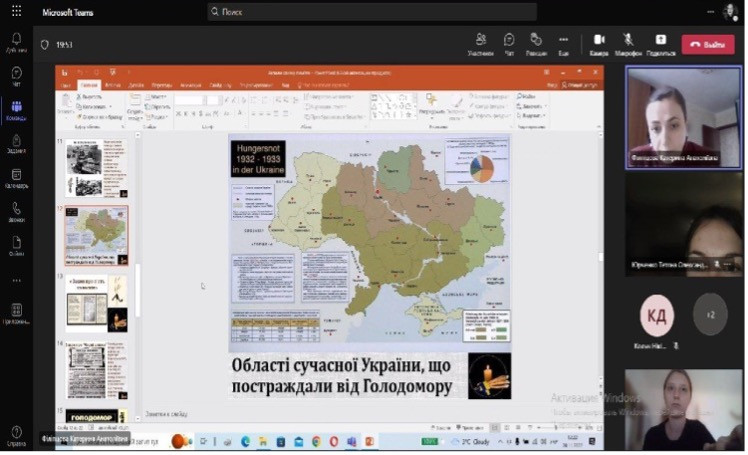Toggle the Camera on or off
The width and height of the screenshot is (748, 455).
pos(599,43)
